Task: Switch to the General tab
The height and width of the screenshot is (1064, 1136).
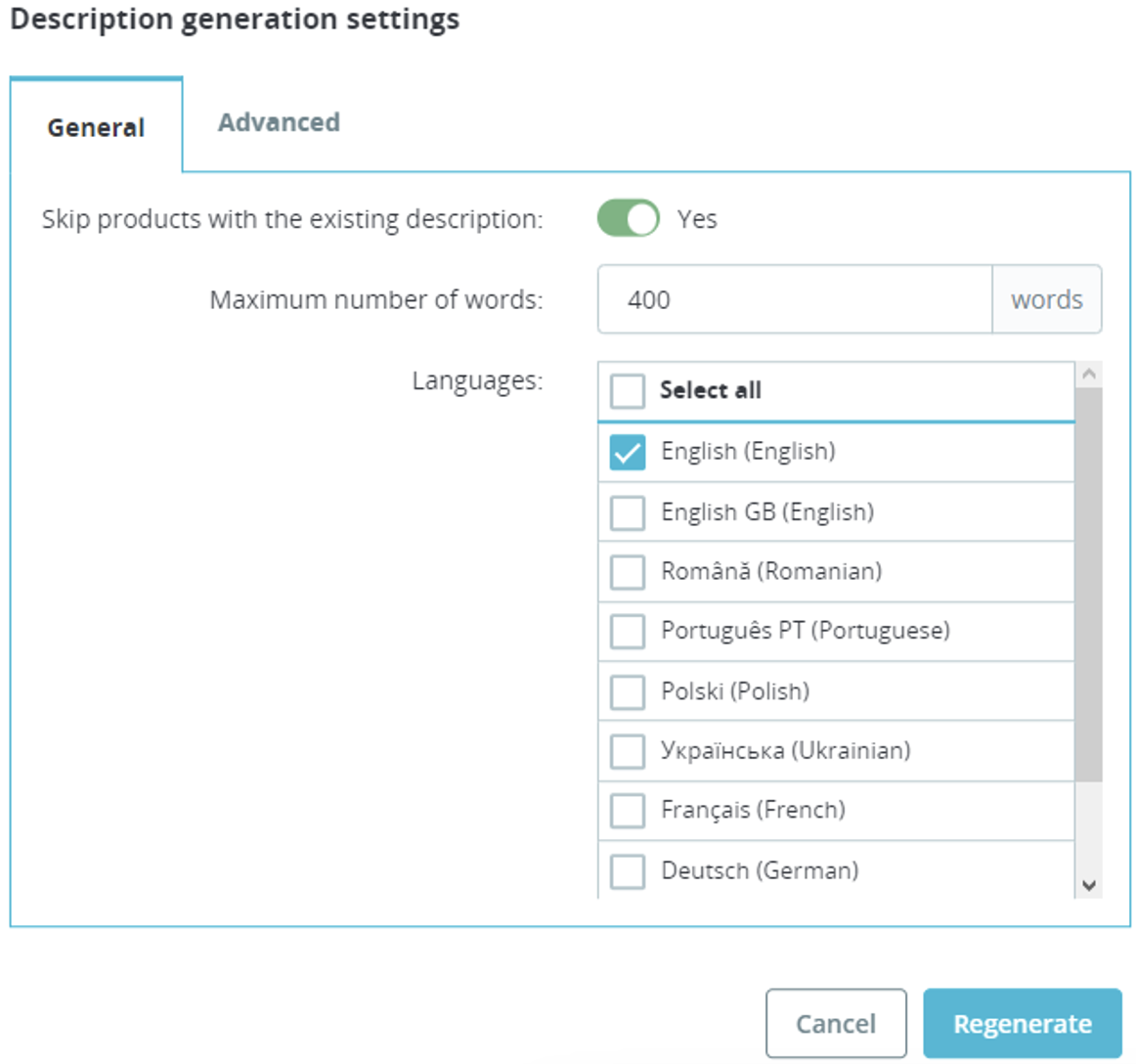Action: (96, 126)
